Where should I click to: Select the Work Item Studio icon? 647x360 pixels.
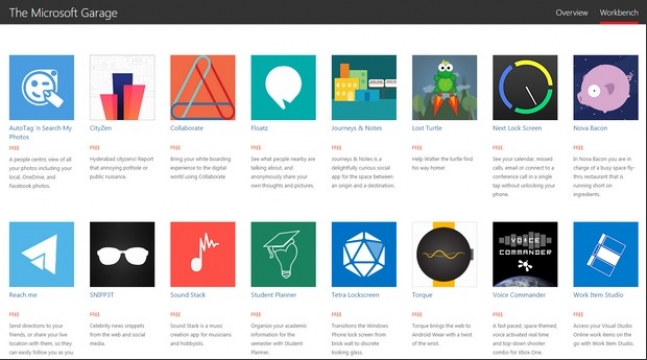tap(606, 254)
